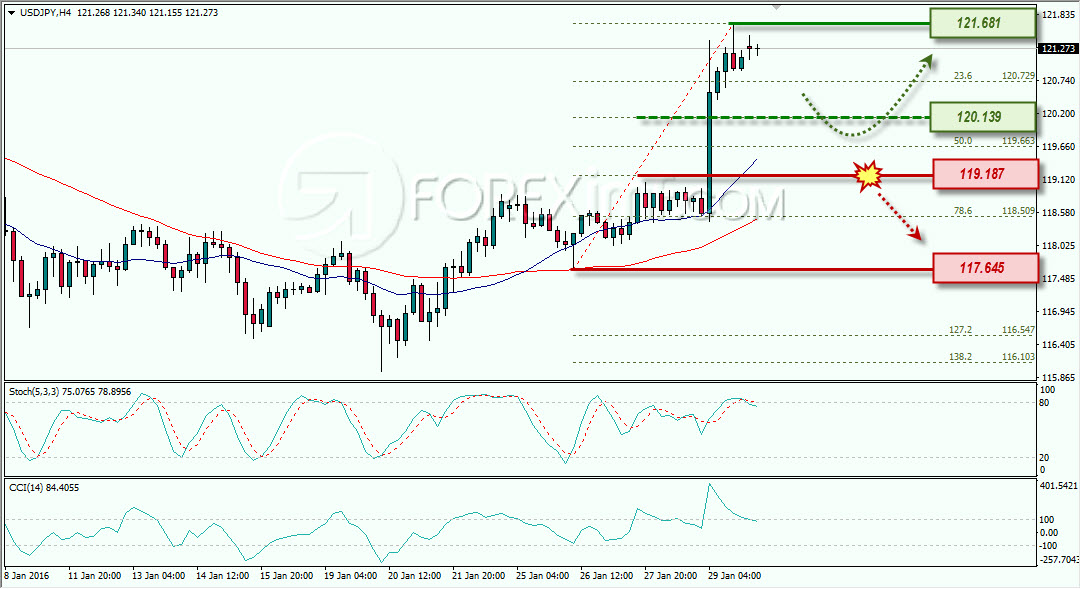The width and height of the screenshot is (1081, 589).
Task: Click the Fibonacci level value 118.509
Action: pyautogui.click(x=1018, y=211)
